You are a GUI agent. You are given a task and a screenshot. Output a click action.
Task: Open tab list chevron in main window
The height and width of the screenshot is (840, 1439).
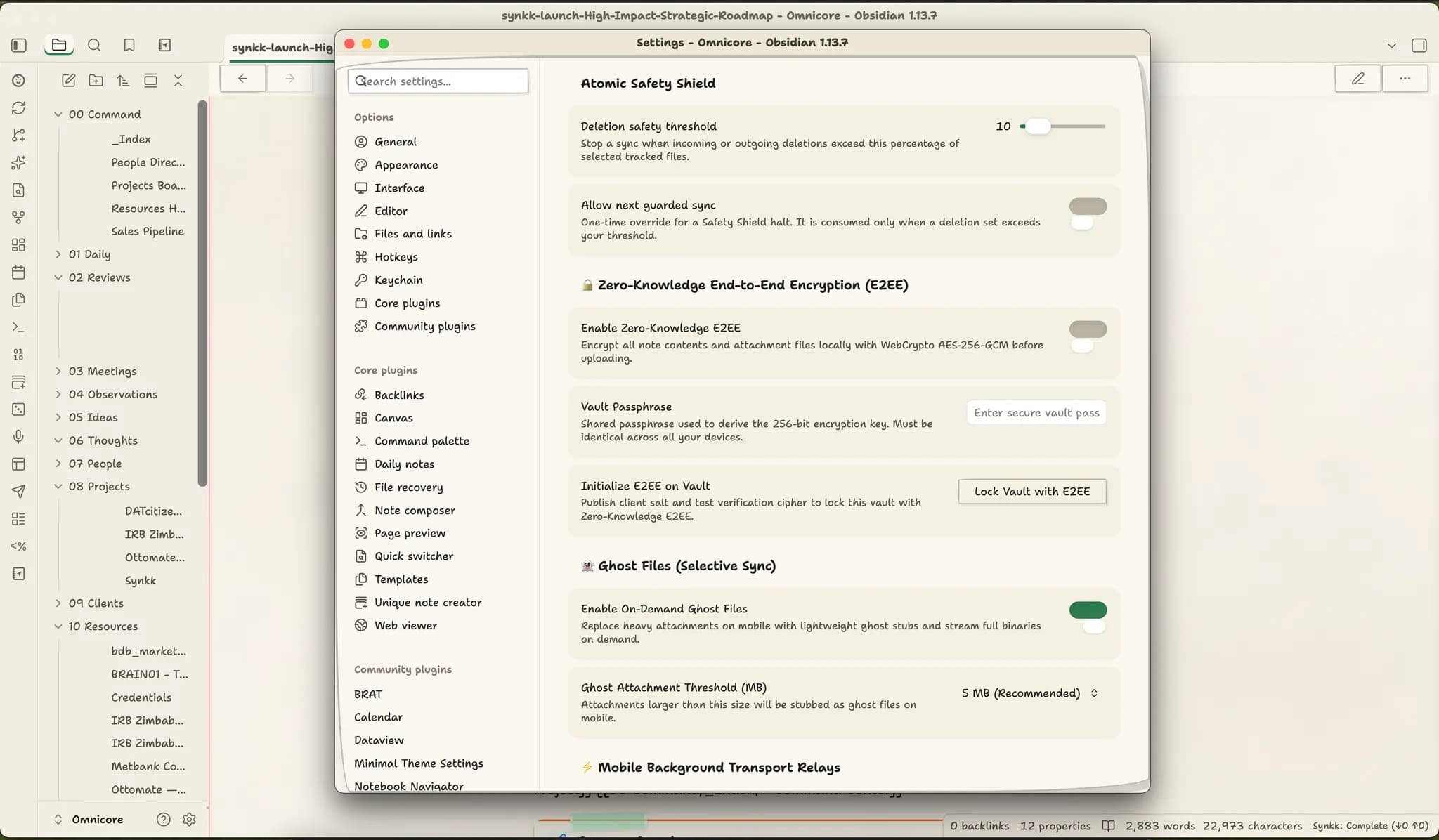[x=1392, y=46]
